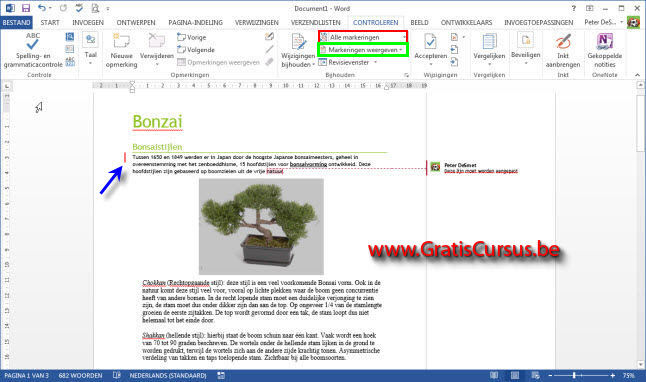Switch to the INVOEGEN ribbon tab
Screen dimensions: 646x382
(x=88, y=22)
